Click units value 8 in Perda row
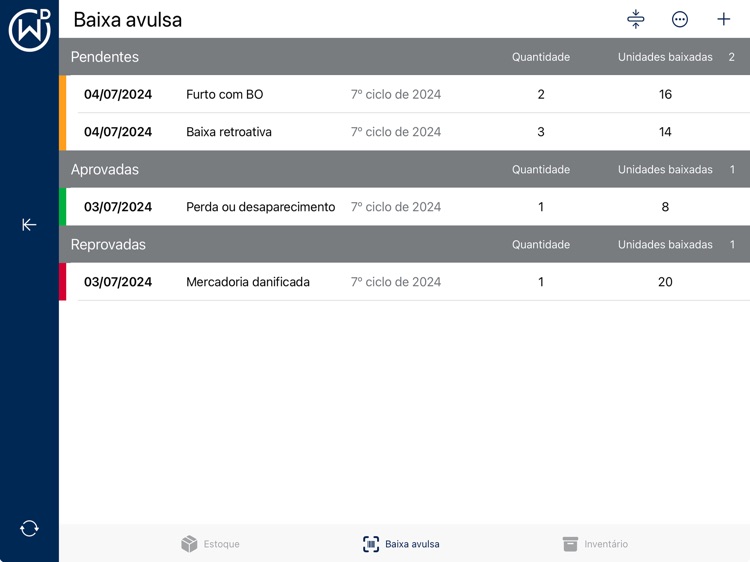 point(665,207)
